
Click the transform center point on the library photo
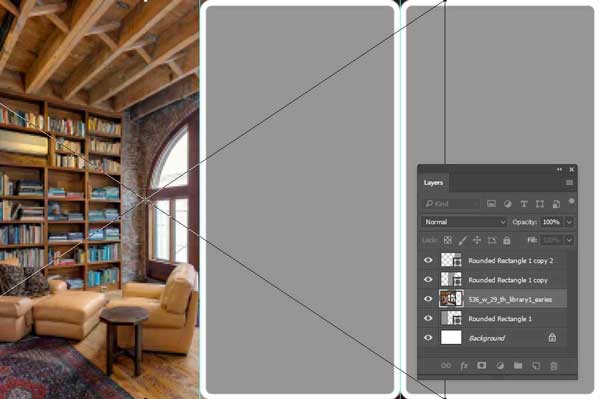coord(147,199)
